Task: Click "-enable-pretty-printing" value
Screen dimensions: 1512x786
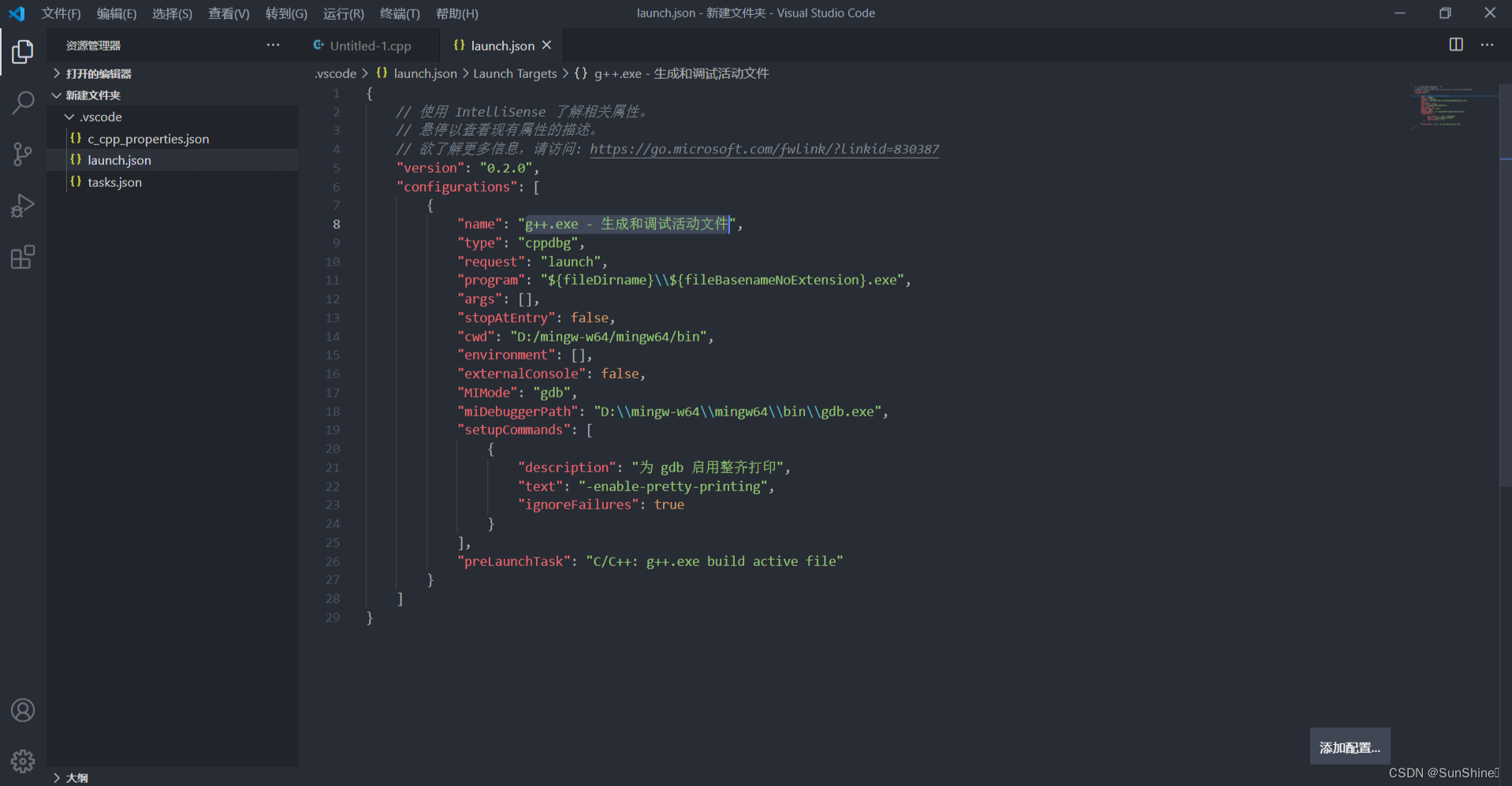Action: click(673, 486)
